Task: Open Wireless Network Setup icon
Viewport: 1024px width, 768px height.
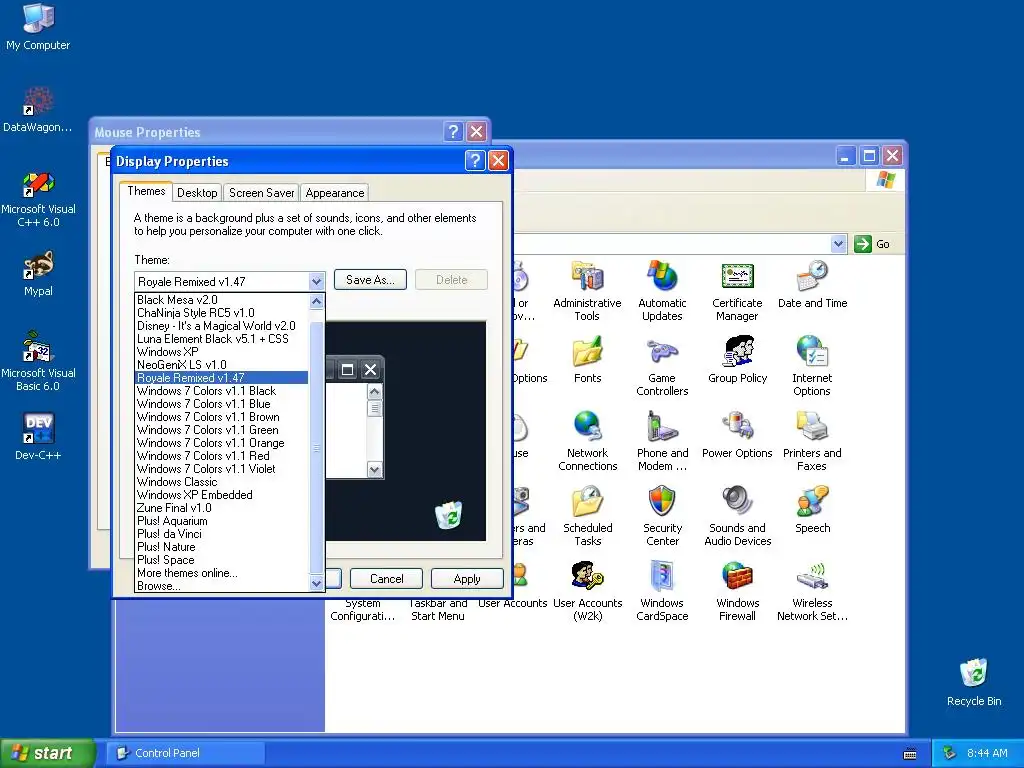Action: 812,591
